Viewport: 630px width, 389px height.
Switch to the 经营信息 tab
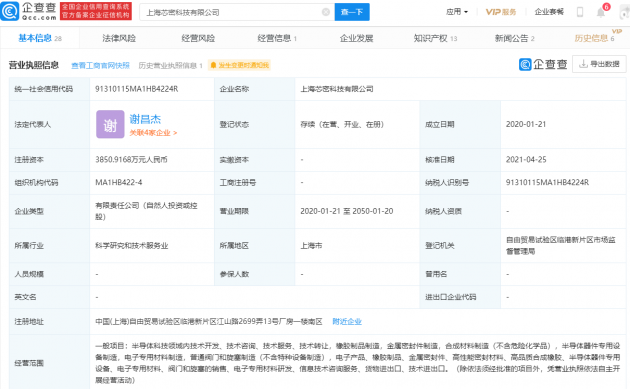(277, 38)
